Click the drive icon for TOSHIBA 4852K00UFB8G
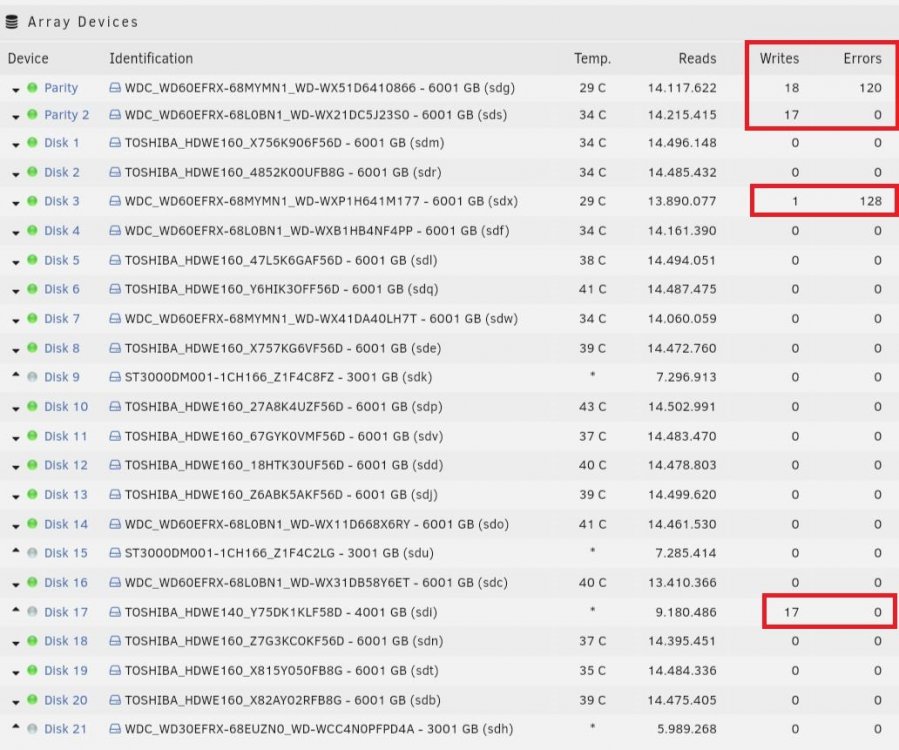 click(x=115, y=172)
